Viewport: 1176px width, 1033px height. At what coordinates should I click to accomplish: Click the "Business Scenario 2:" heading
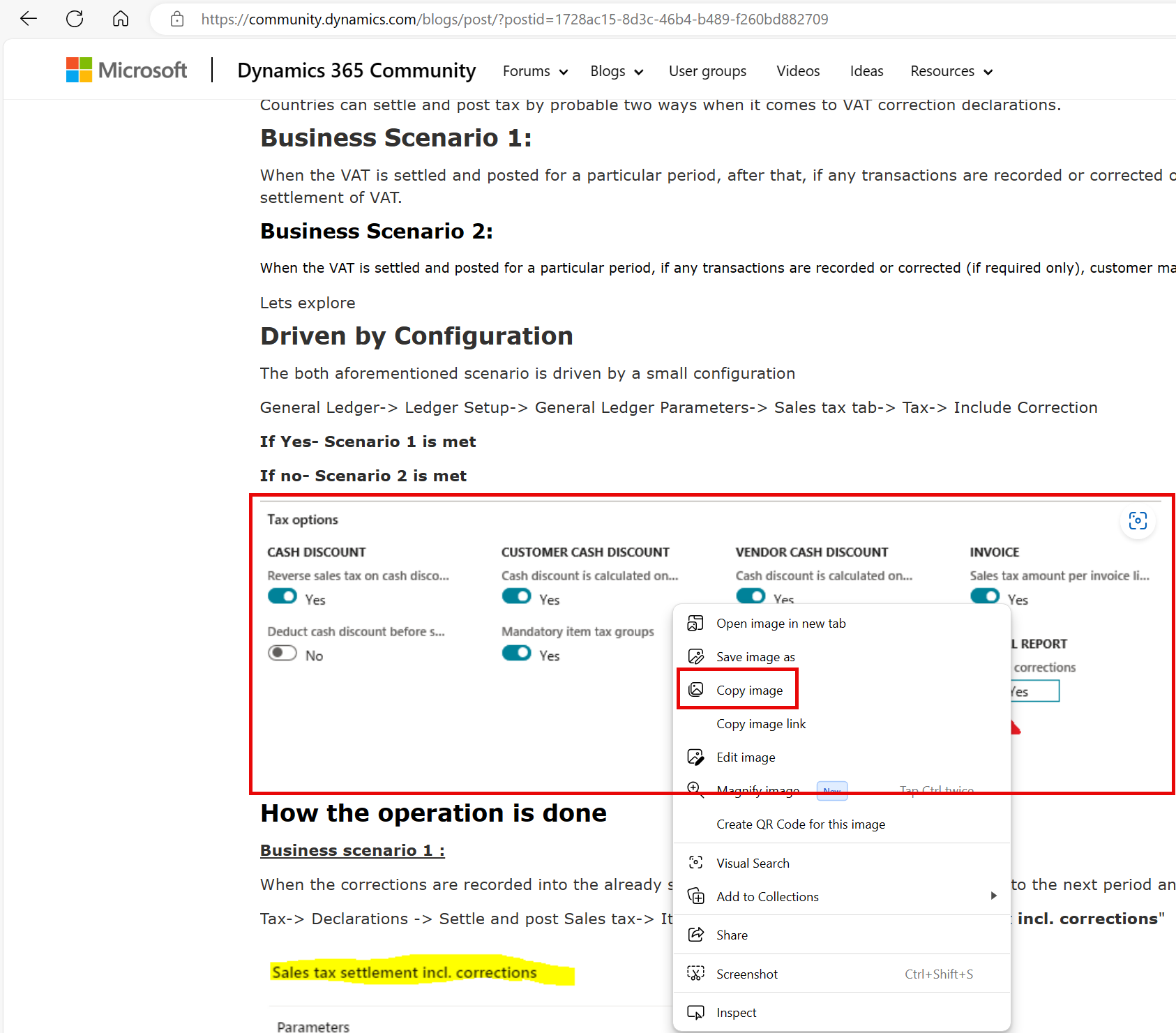(x=377, y=231)
